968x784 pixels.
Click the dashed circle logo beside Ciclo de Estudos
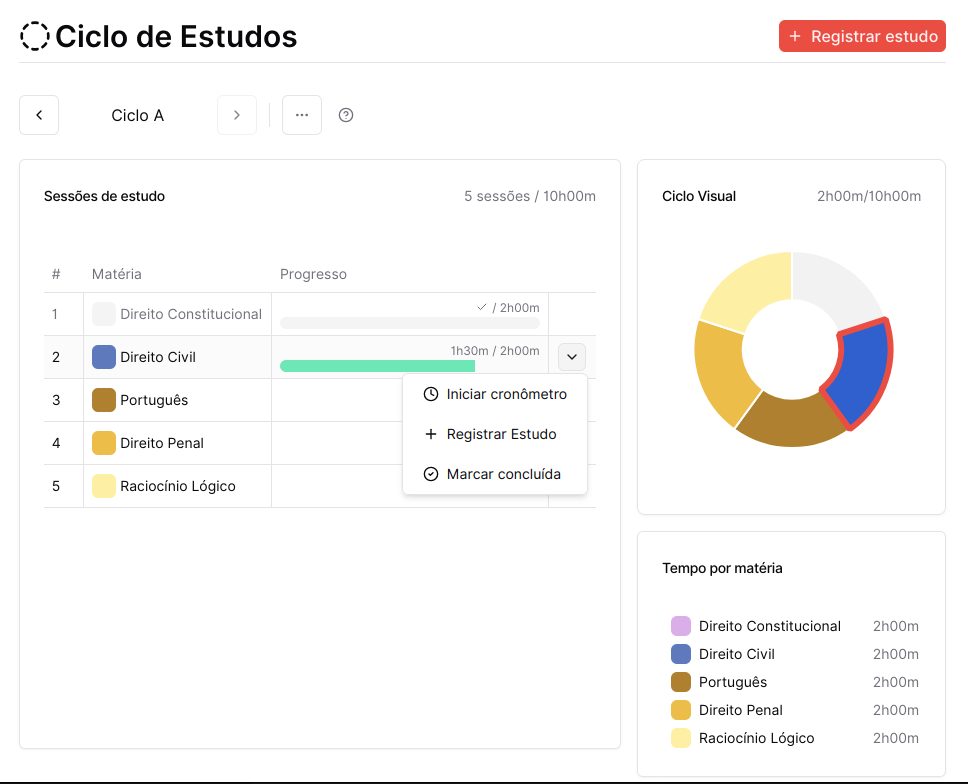pyautogui.click(x=35, y=36)
